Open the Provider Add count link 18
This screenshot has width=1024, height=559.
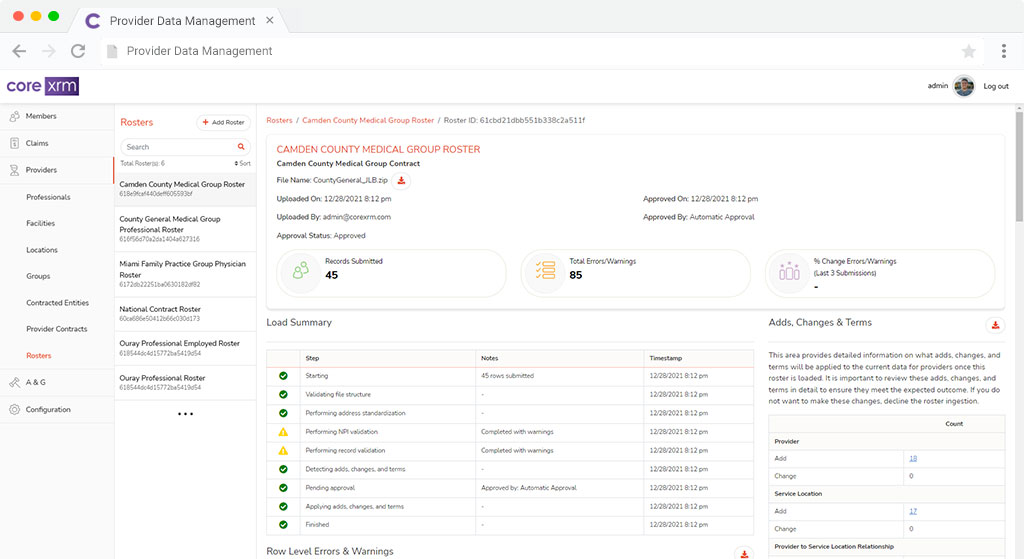point(913,458)
